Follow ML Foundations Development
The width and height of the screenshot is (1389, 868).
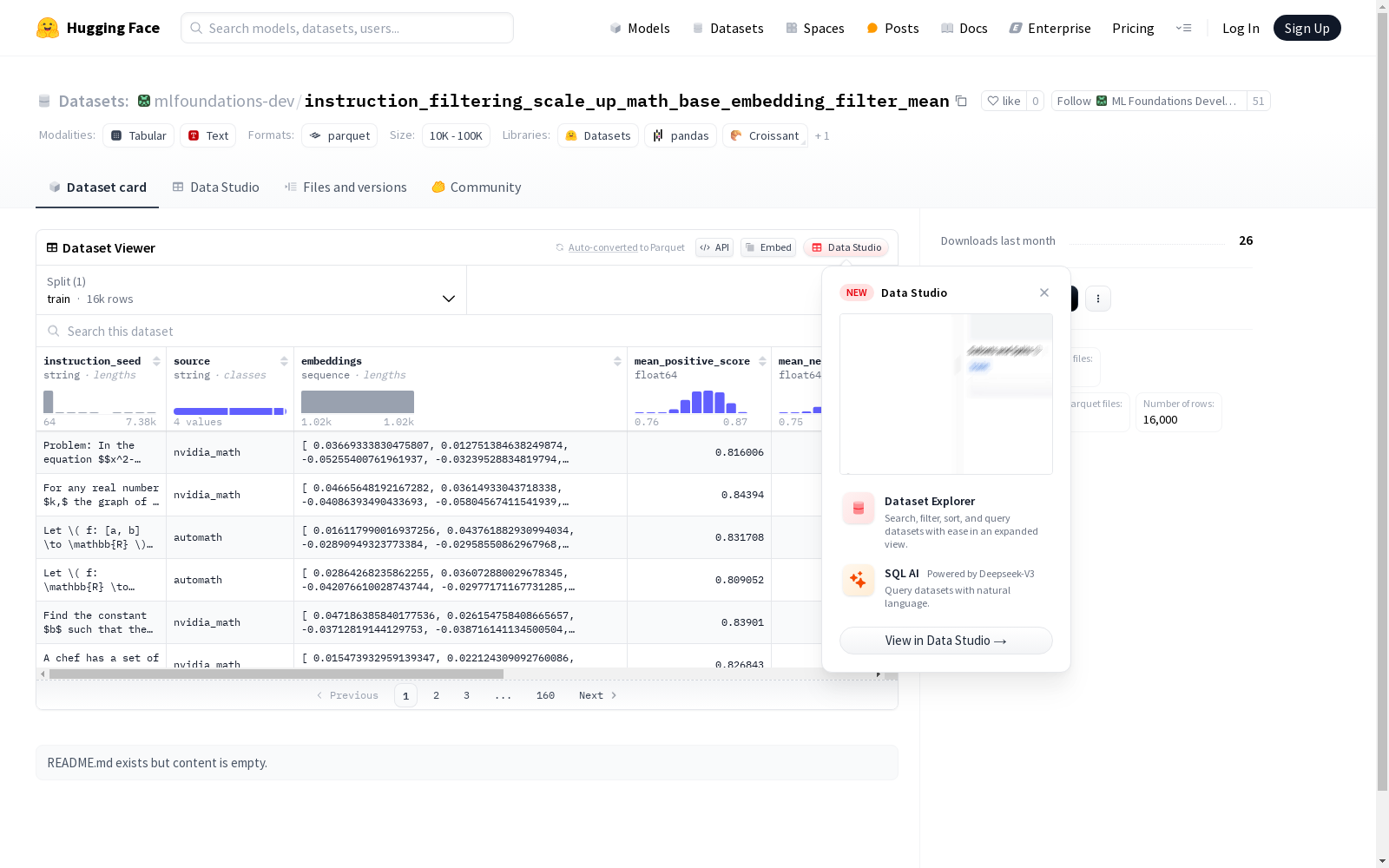[x=1149, y=101]
